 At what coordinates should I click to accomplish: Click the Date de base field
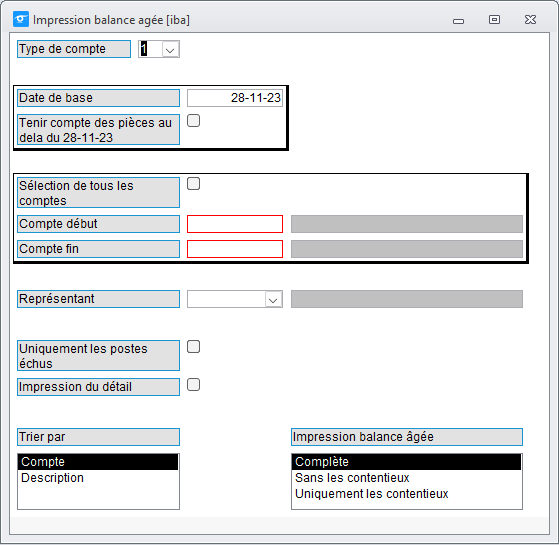tap(235, 98)
